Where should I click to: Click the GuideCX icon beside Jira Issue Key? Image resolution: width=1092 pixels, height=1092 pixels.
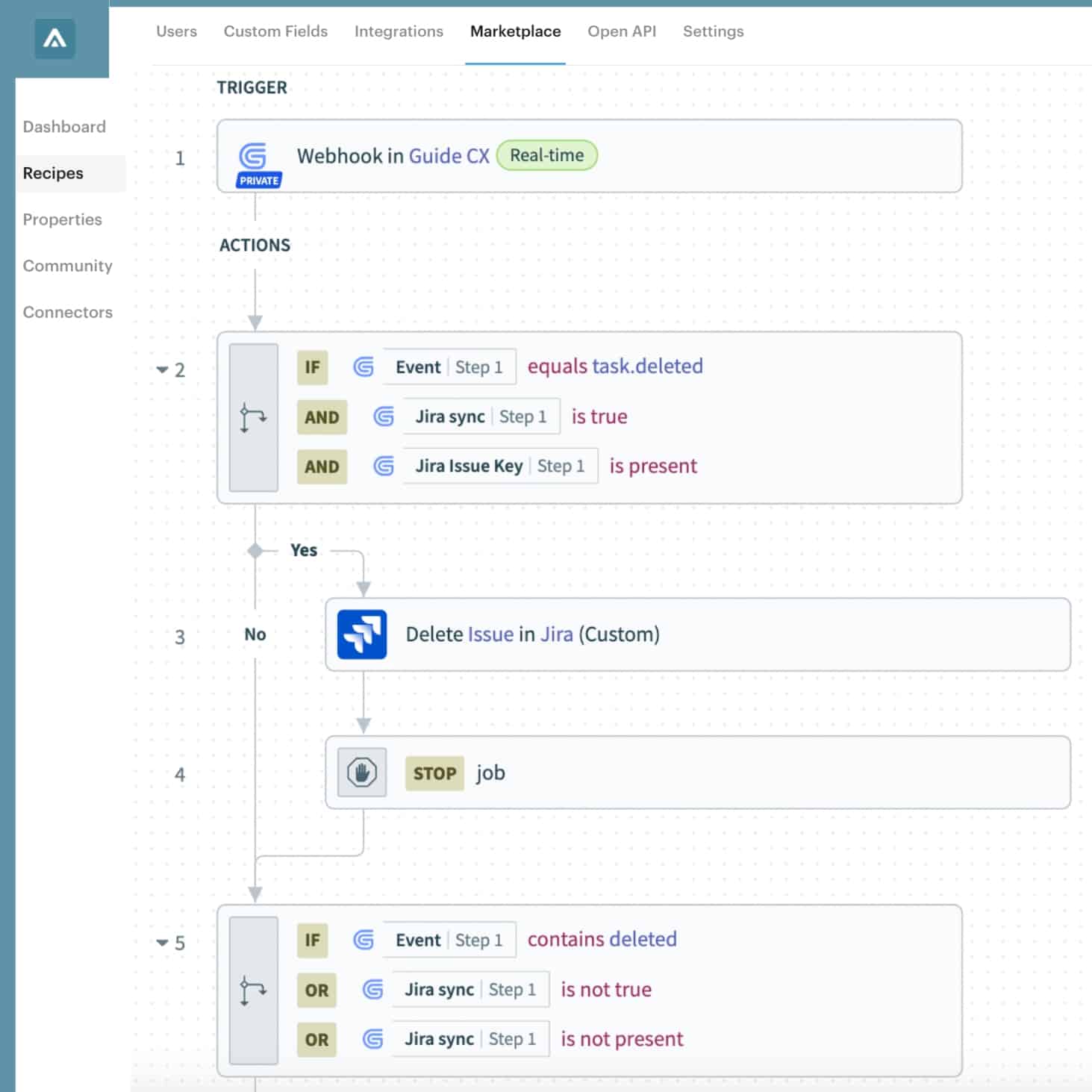coord(384,466)
